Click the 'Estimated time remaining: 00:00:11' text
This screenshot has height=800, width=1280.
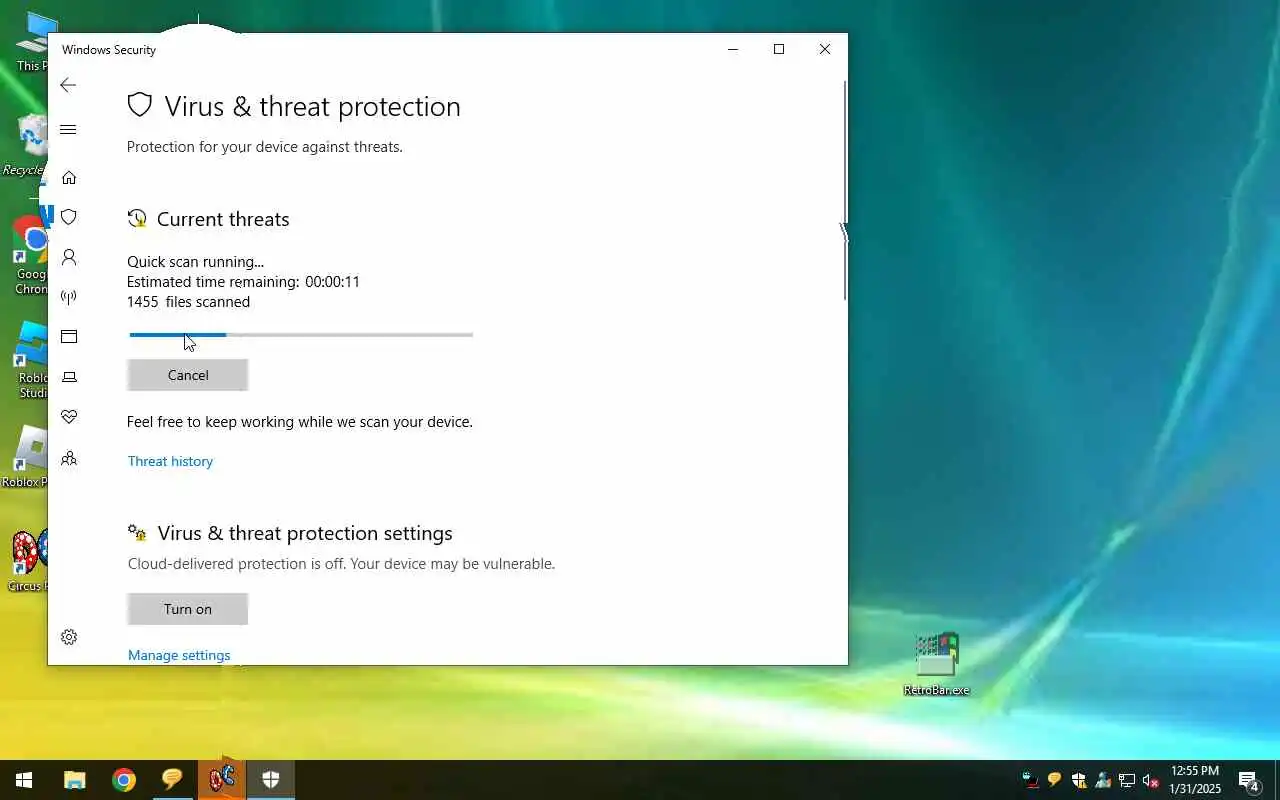point(243,282)
